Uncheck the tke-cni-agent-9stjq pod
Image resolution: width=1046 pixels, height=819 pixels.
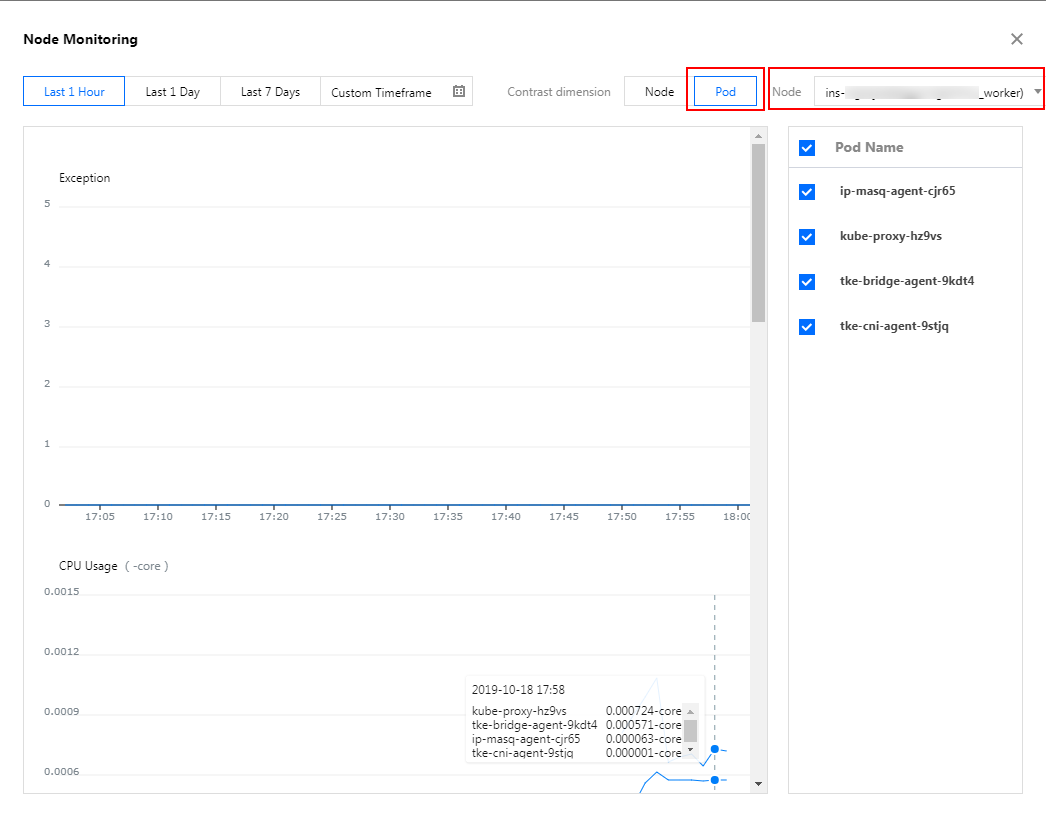(807, 327)
